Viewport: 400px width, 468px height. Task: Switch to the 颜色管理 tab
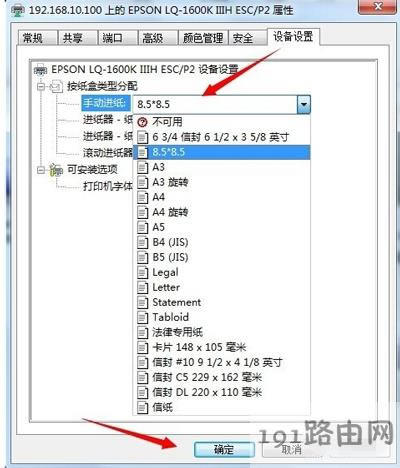(203, 38)
